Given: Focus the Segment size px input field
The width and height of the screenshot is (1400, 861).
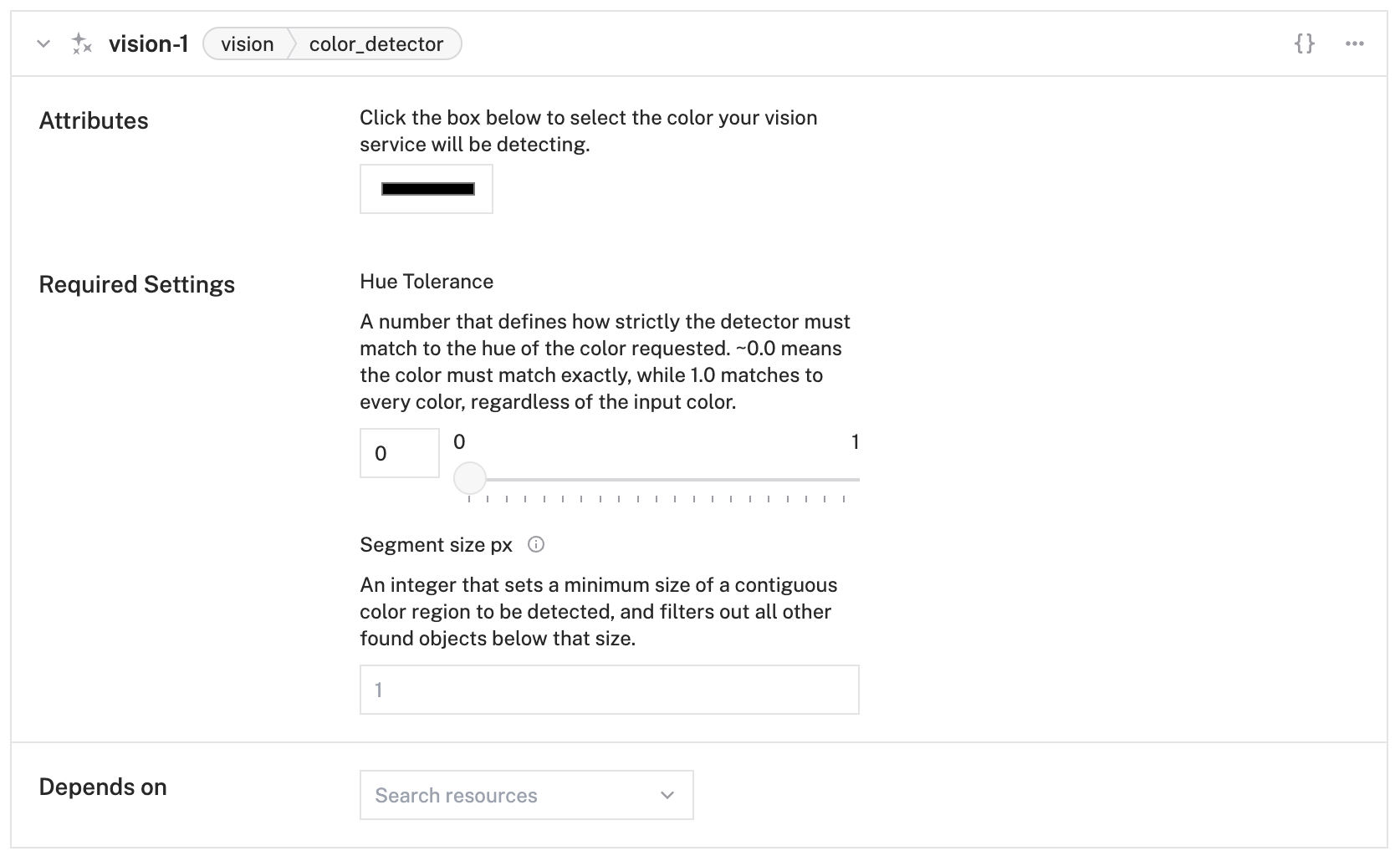Looking at the screenshot, I should coord(609,690).
